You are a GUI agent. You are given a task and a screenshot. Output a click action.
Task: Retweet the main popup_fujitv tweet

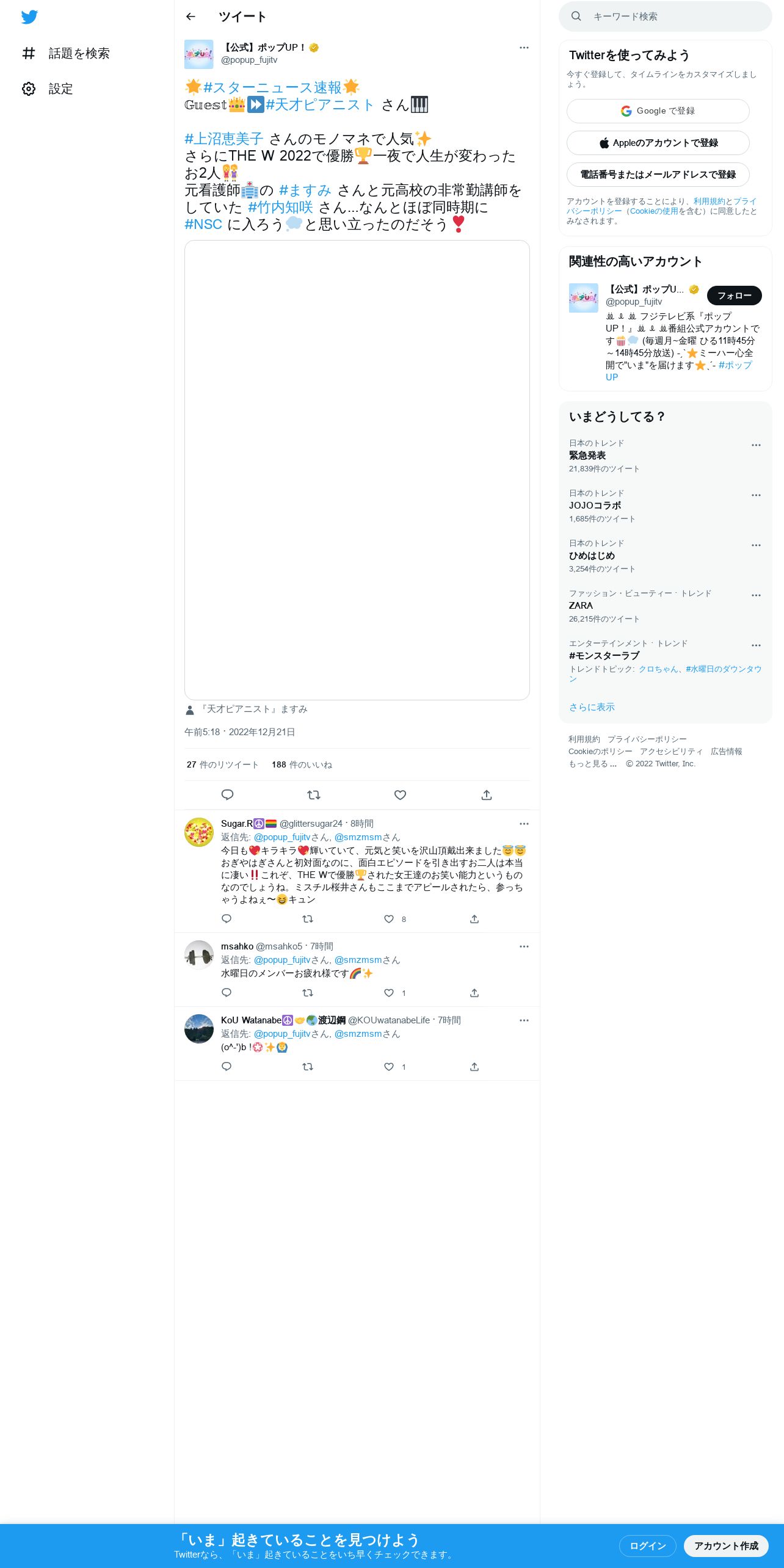pos(314,794)
